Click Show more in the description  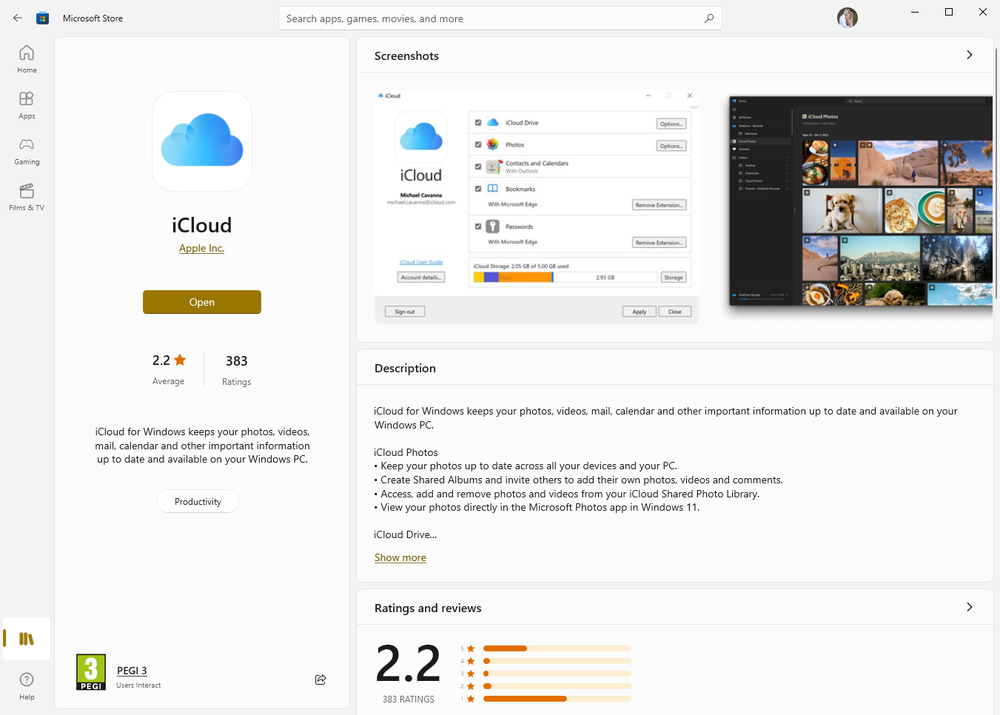[400, 557]
